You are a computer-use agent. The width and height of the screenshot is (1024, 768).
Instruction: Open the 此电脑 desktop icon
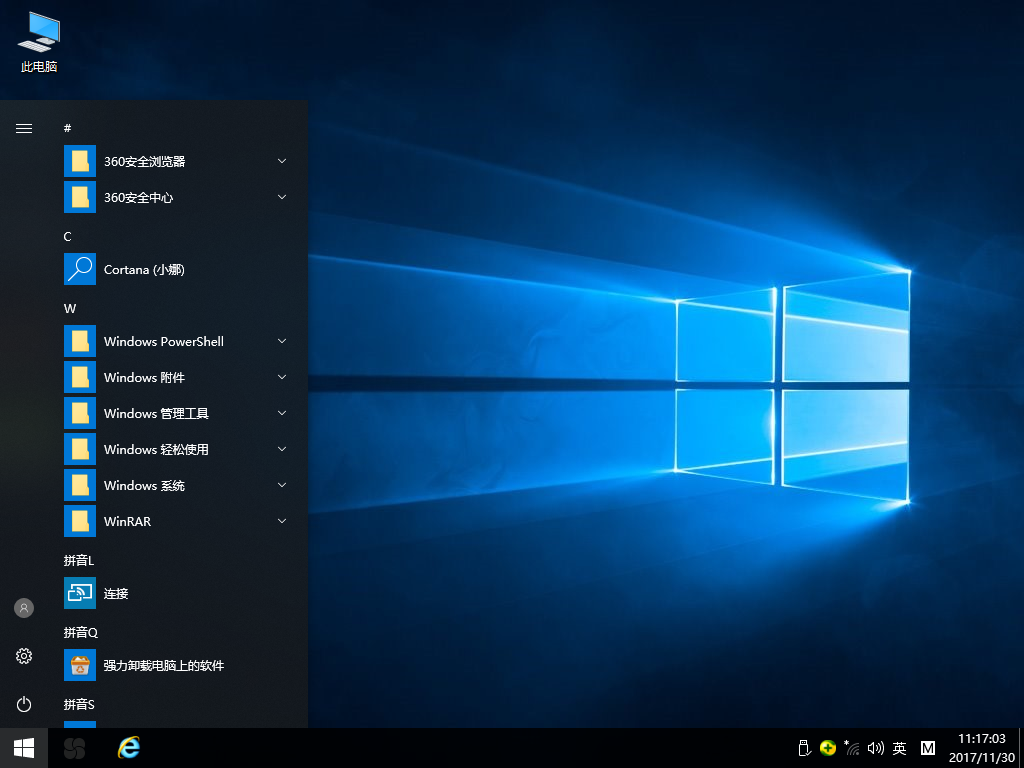click(x=39, y=42)
